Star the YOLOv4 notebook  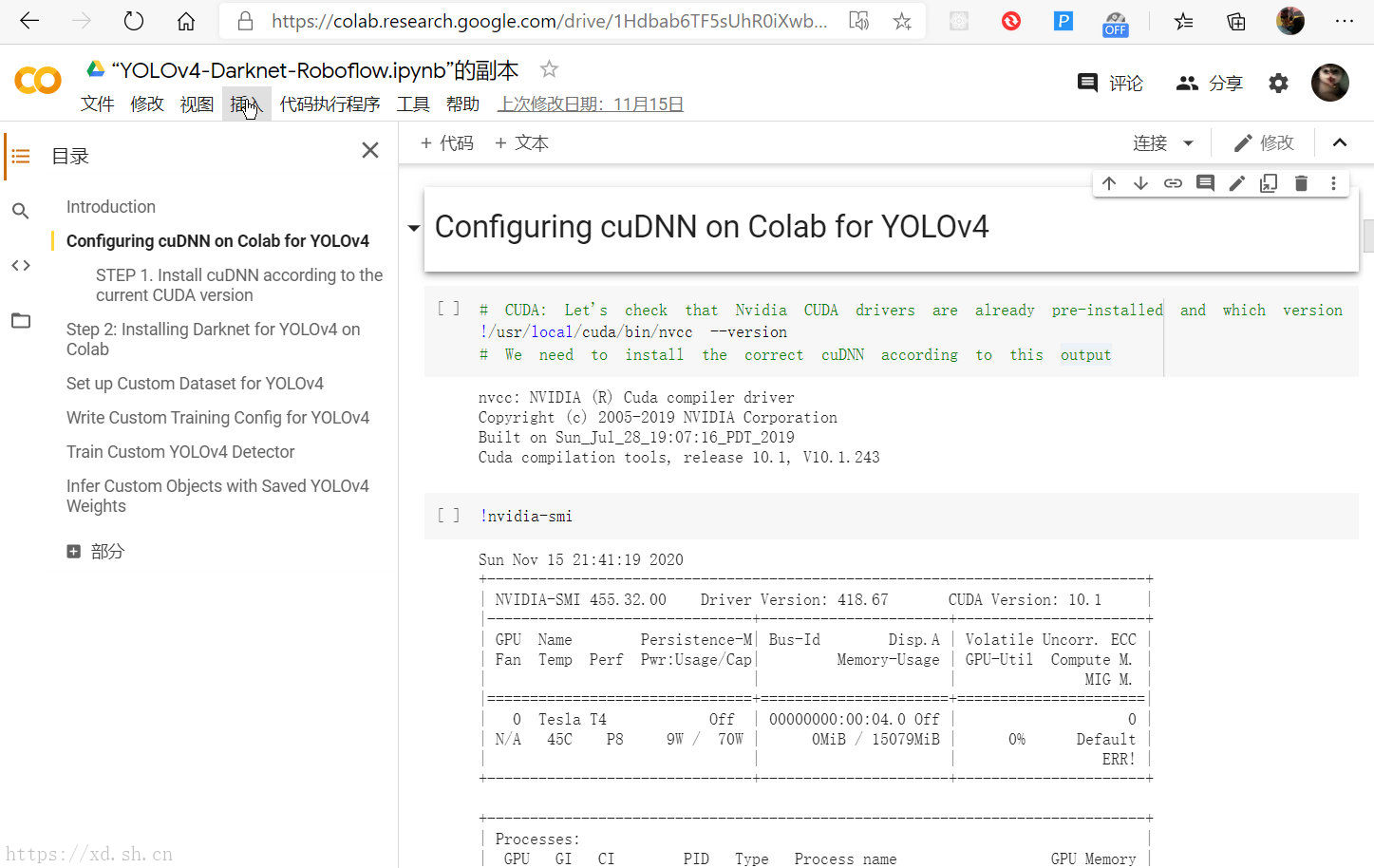(x=549, y=68)
